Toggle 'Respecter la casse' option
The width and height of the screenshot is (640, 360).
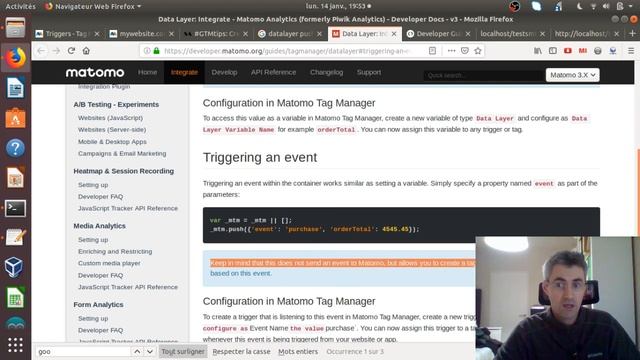[241, 351]
